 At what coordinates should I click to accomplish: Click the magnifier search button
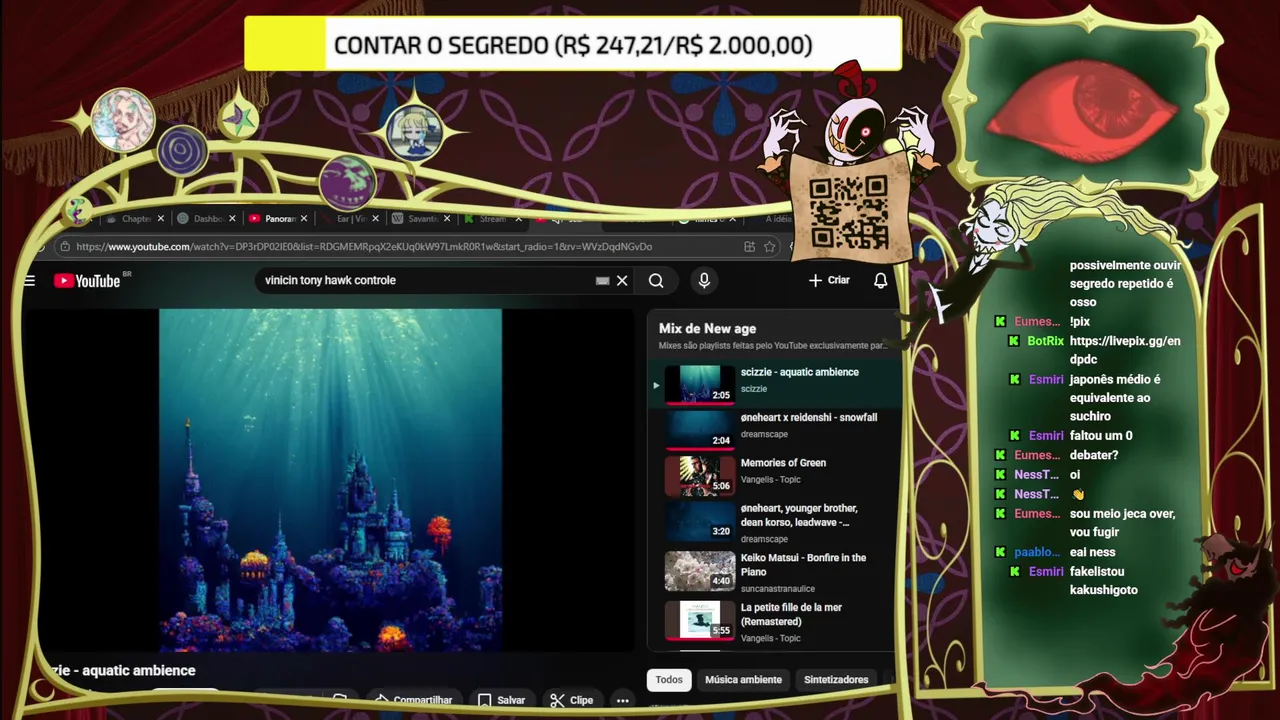[656, 281]
